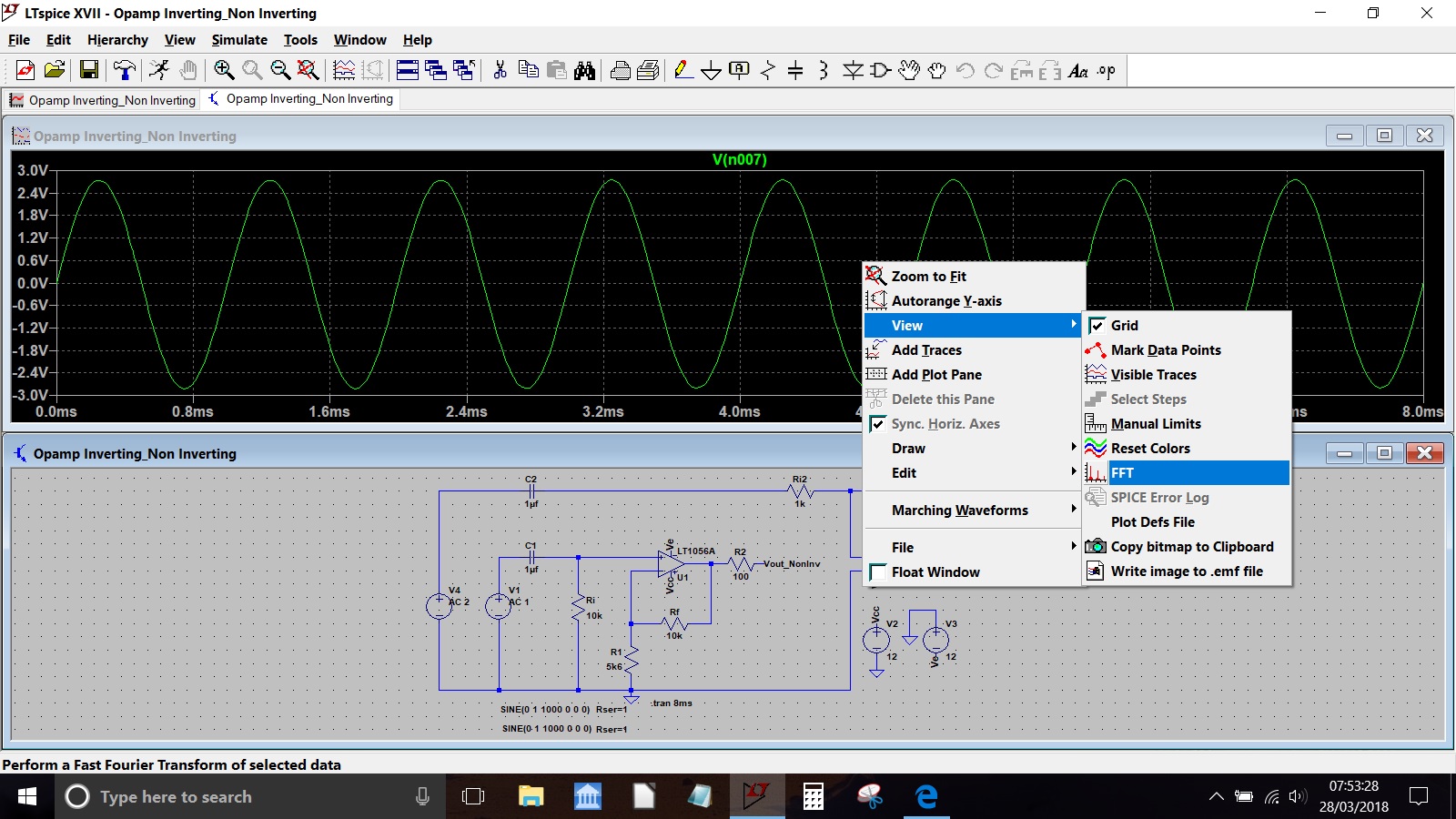Select the Label Net tool
This screenshot has height=819, width=1456.
[740, 71]
